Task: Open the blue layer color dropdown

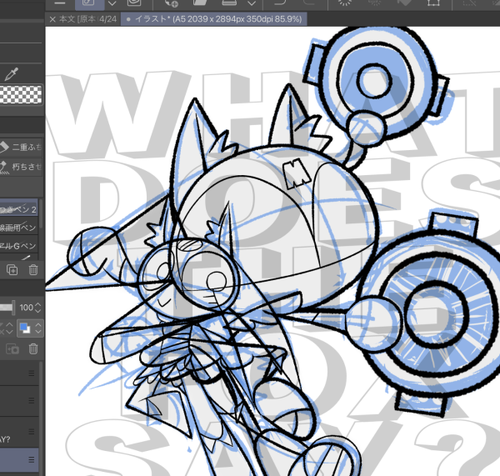Action: (30, 328)
